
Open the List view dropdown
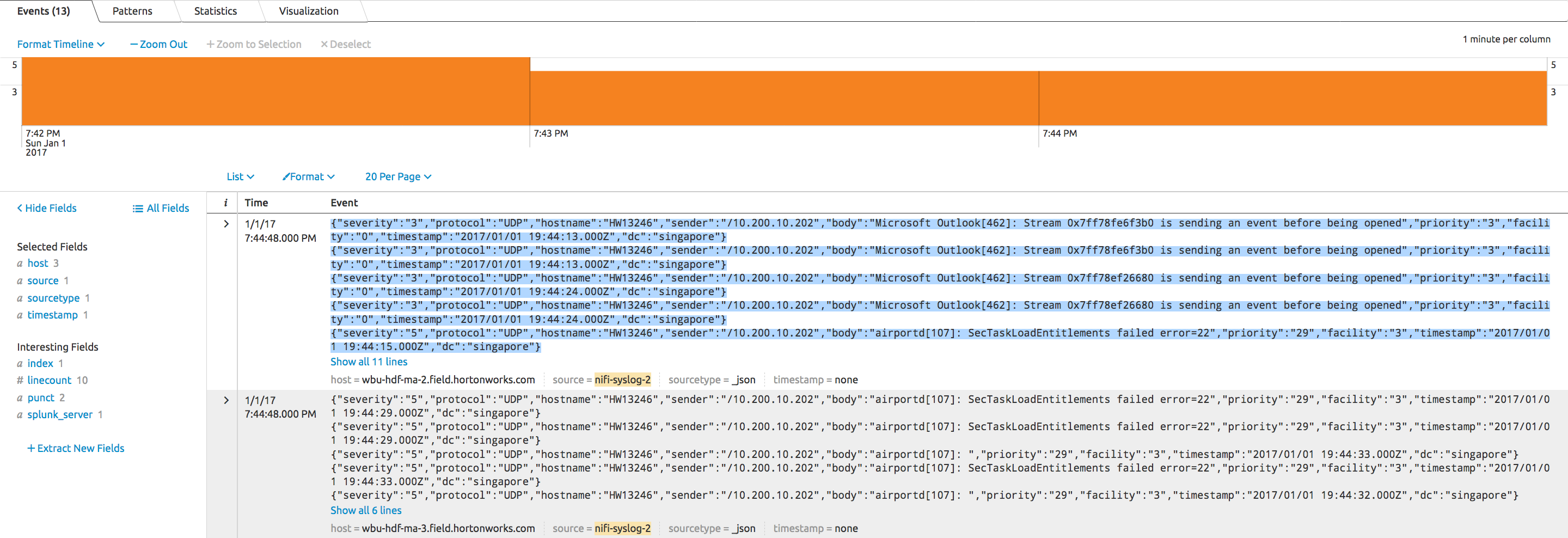[240, 176]
